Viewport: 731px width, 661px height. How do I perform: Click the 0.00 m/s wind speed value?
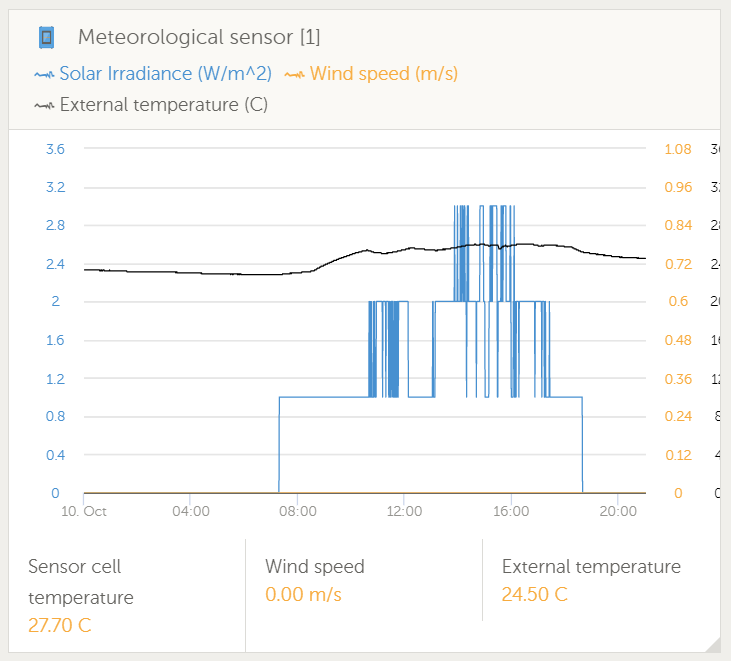coord(303,595)
